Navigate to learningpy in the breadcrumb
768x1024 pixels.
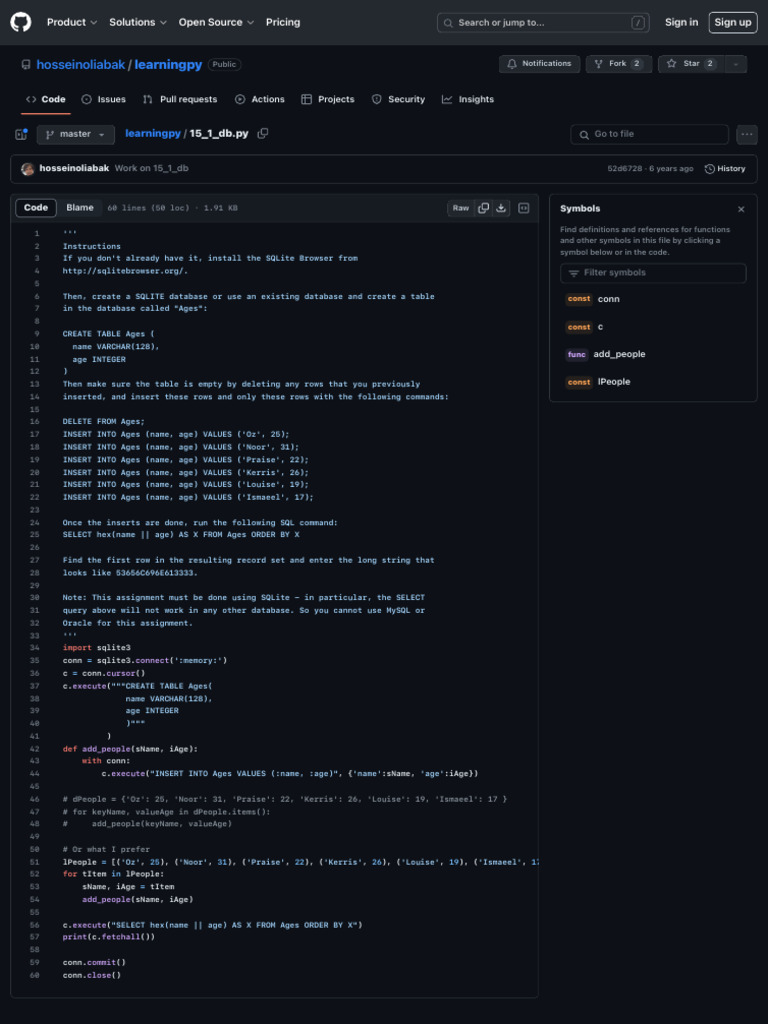click(153, 133)
